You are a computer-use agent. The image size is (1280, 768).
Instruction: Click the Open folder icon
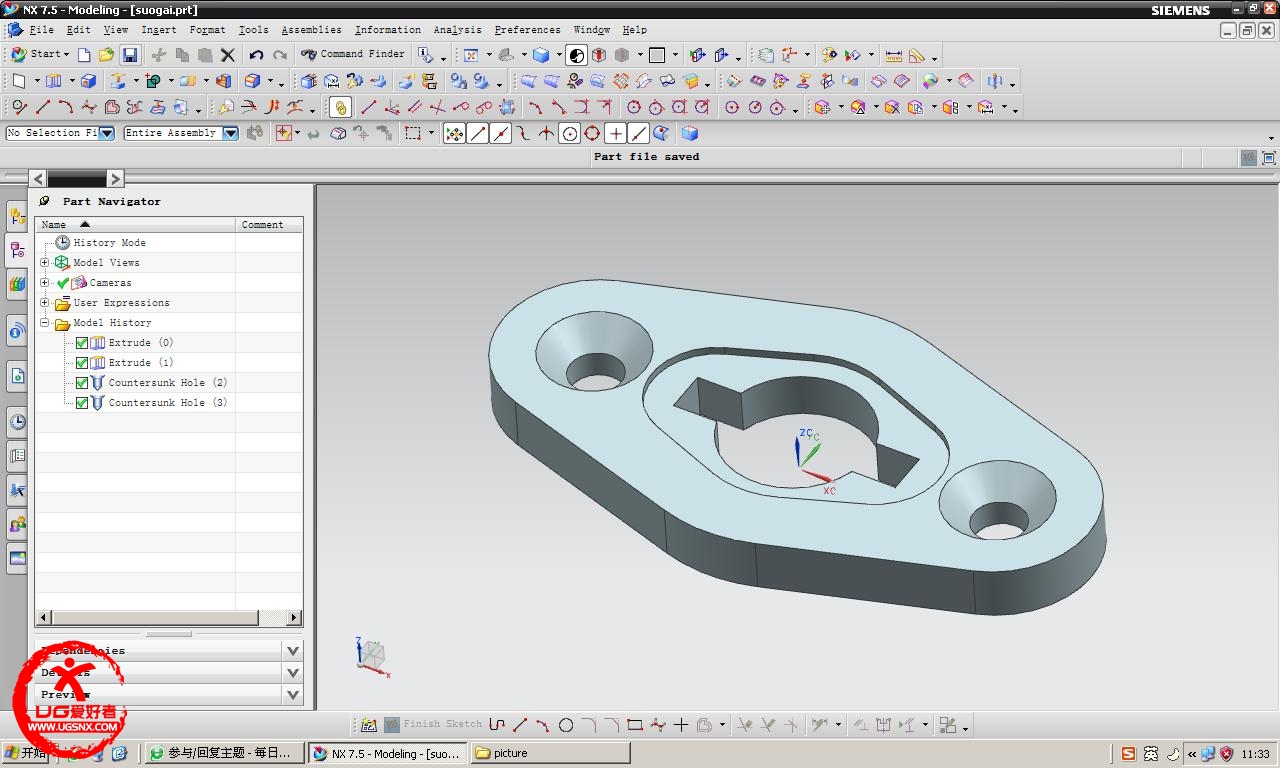pos(106,55)
